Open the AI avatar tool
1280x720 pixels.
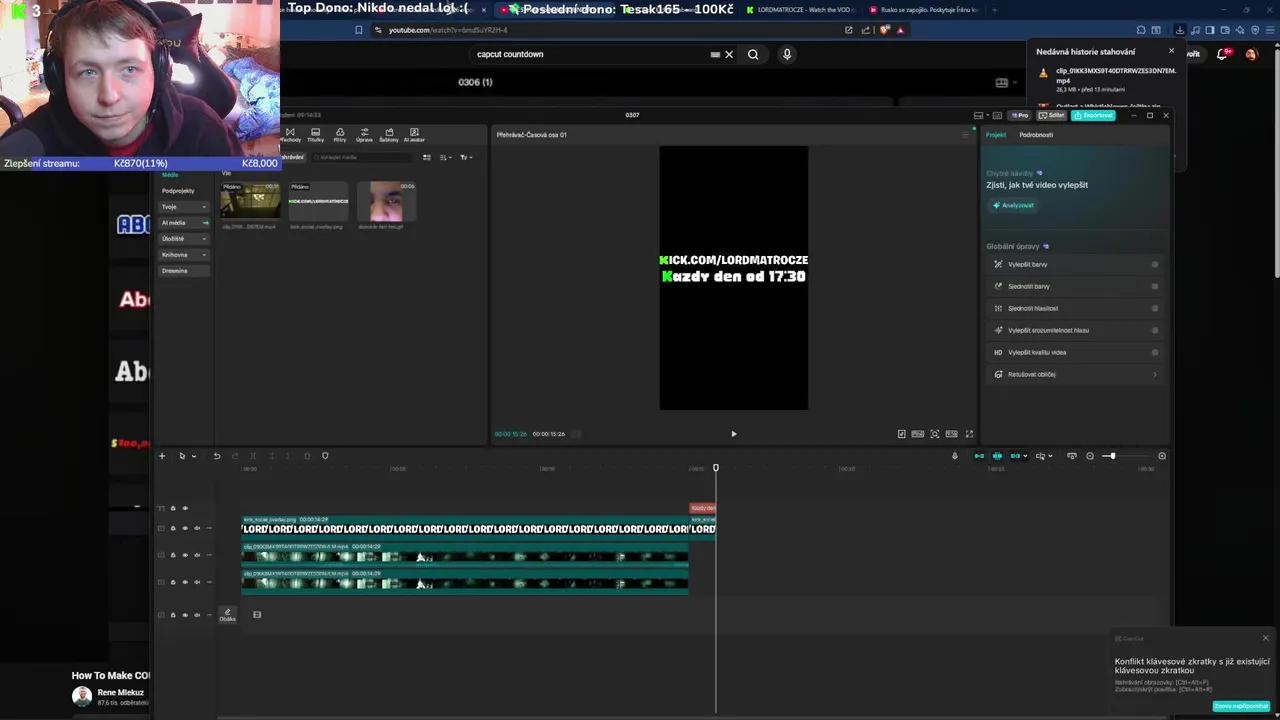point(414,135)
